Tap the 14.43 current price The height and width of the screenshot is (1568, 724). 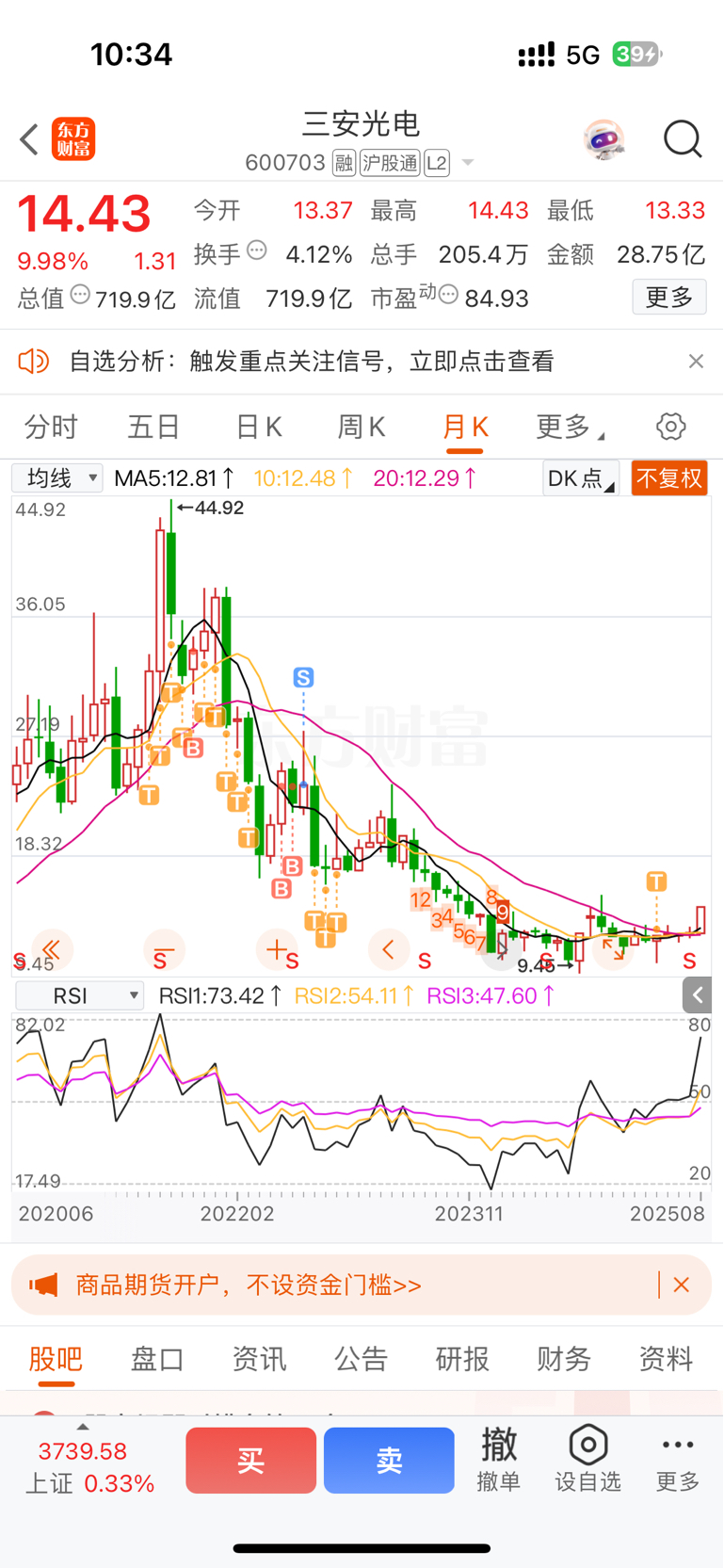[x=84, y=215]
